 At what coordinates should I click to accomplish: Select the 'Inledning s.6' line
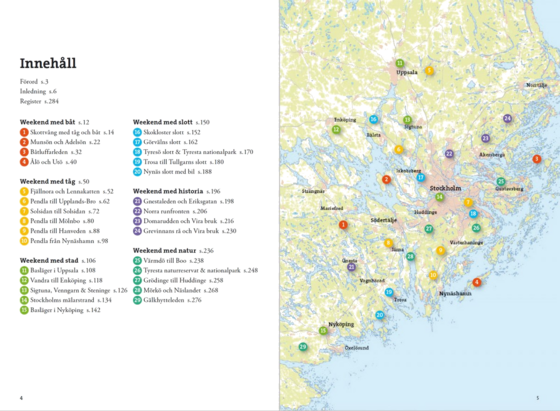click(38, 91)
